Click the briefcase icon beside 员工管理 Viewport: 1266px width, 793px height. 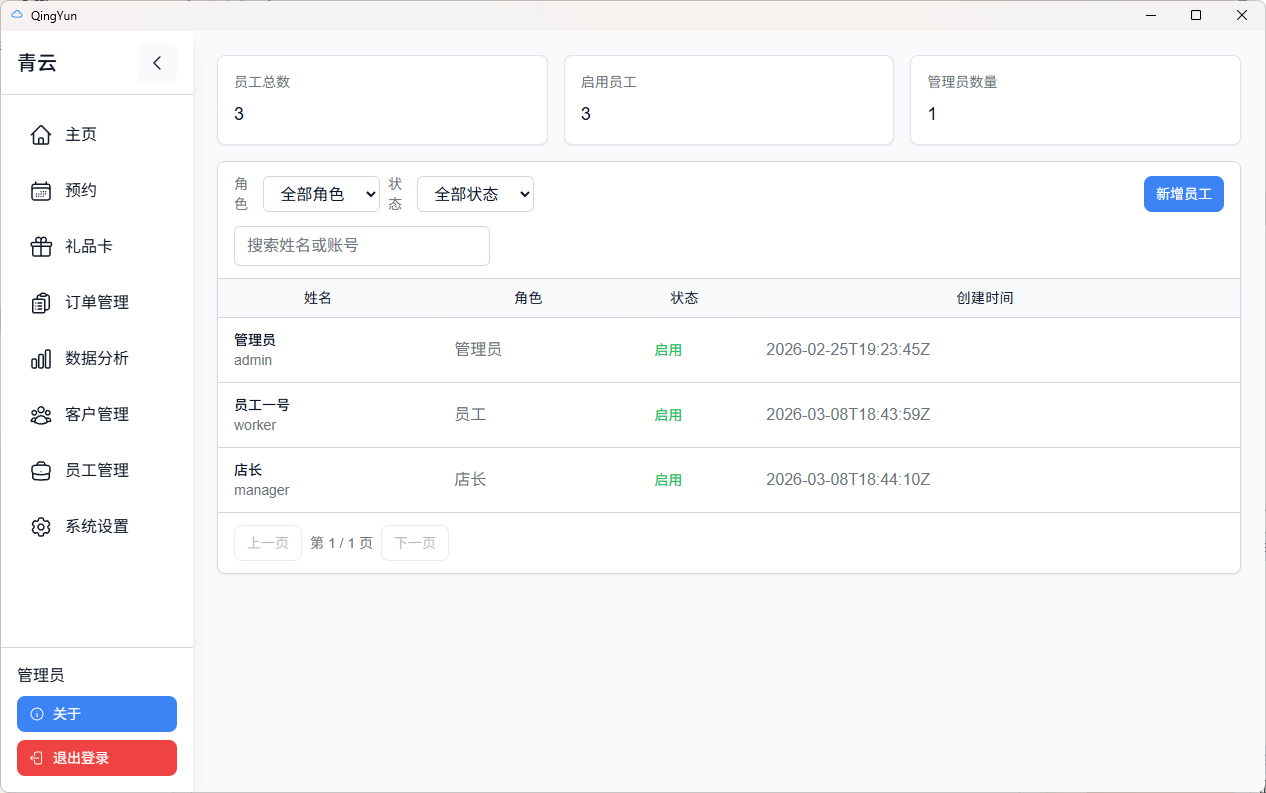[41, 471]
